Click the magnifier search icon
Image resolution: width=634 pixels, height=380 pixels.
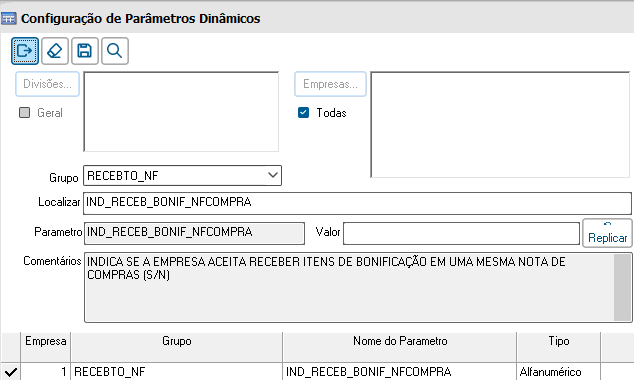coord(115,51)
